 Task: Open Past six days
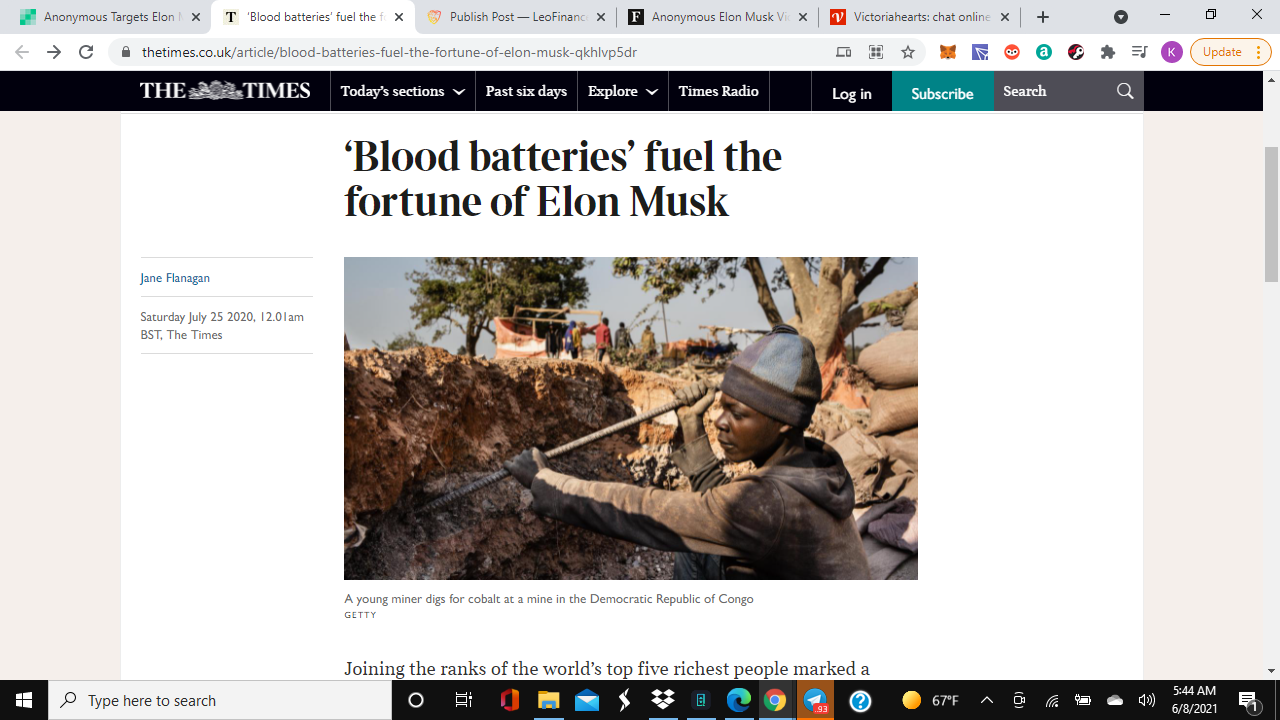point(526,91)
